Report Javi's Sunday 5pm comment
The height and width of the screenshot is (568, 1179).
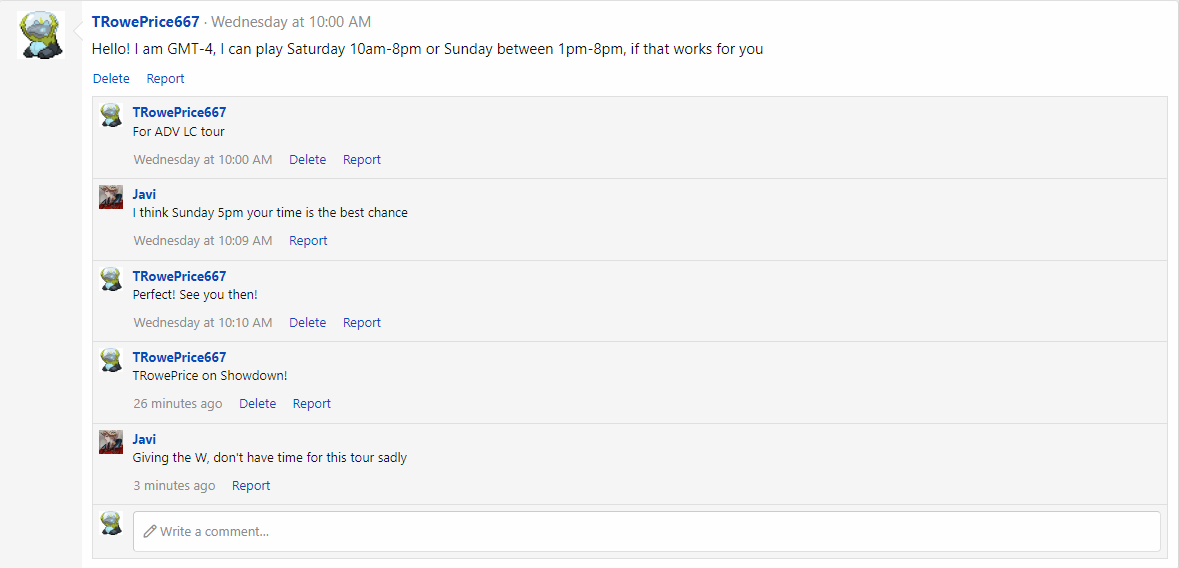[x=308, y=241]
